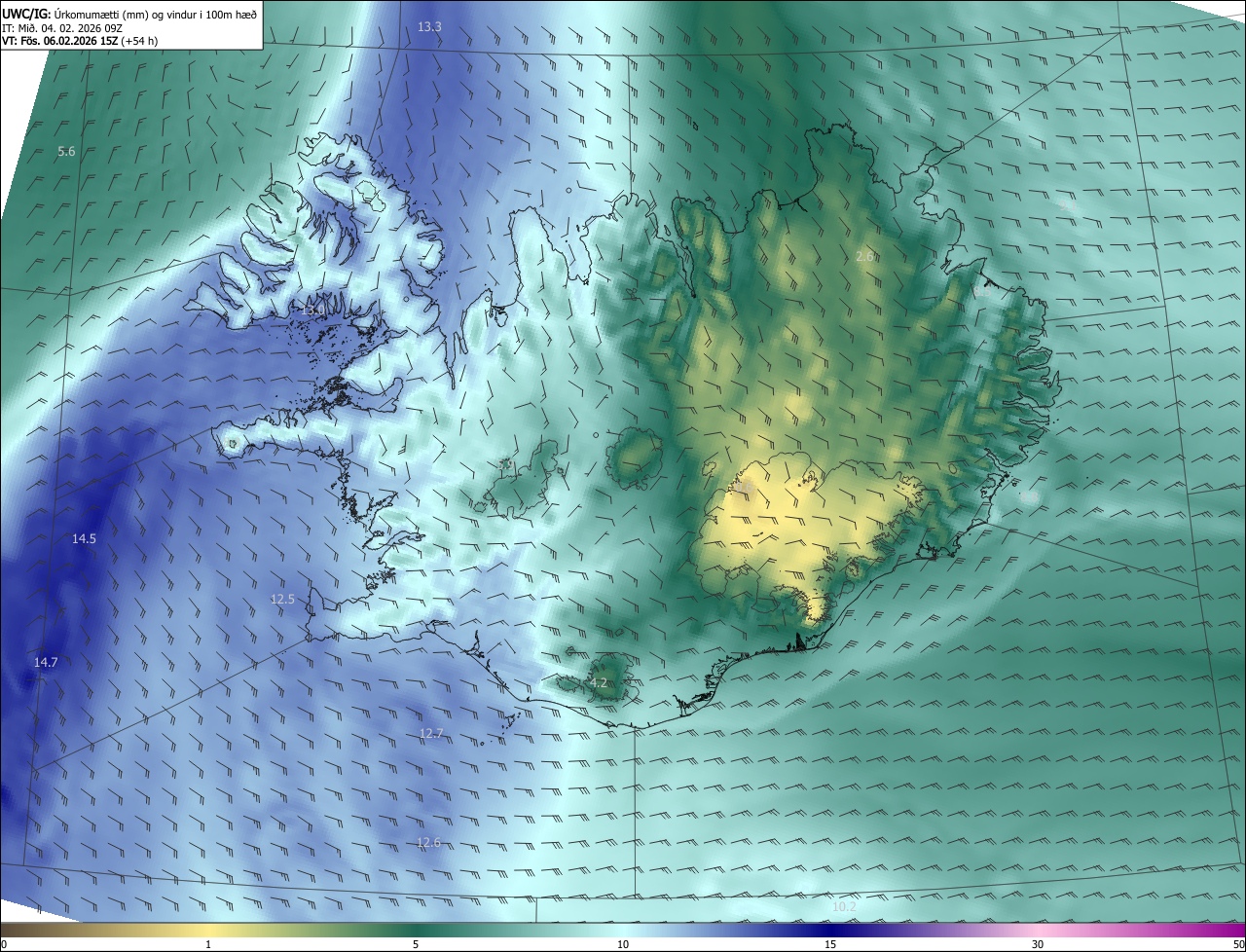Image resolution: width=1246 pixels, height=952 pixels.
Task: Click the '15' tick on the colour scale
Action: [x=830, y=944]
